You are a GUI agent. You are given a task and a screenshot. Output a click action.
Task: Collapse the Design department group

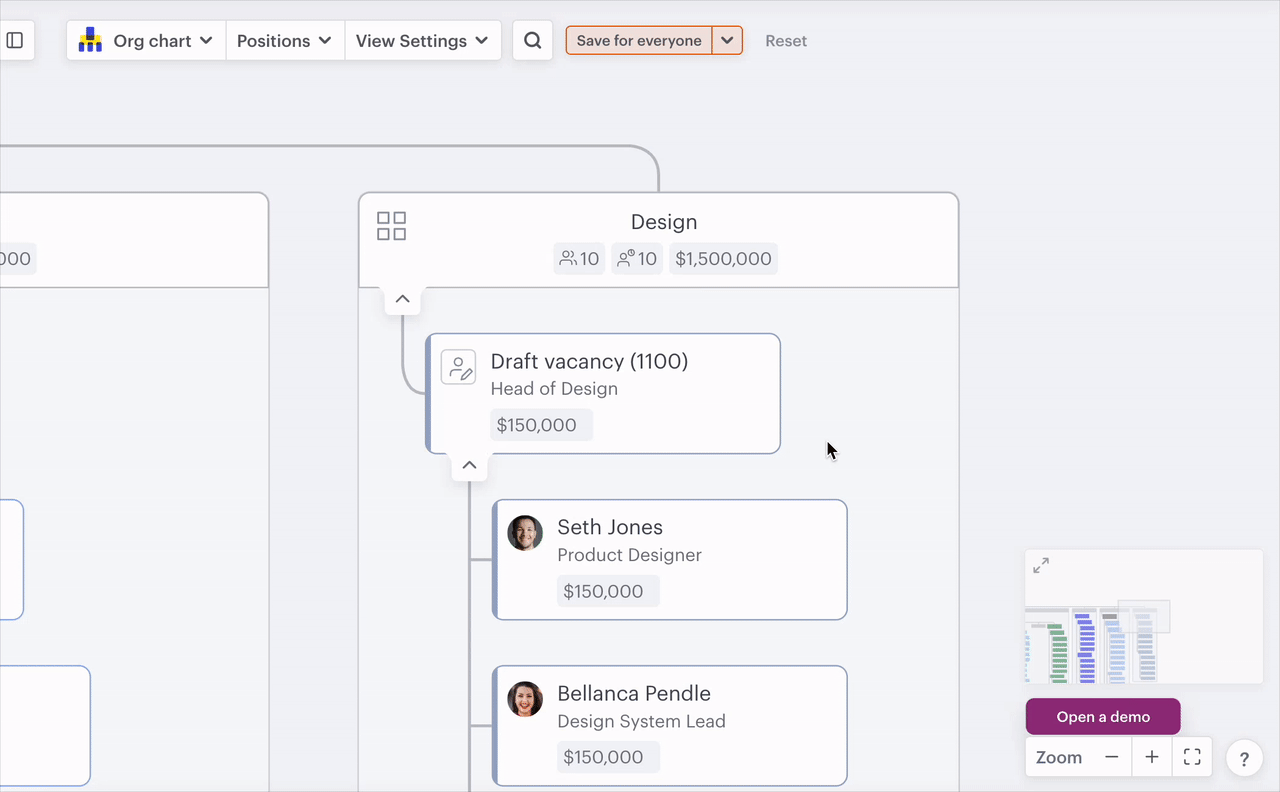coord(402,299)
